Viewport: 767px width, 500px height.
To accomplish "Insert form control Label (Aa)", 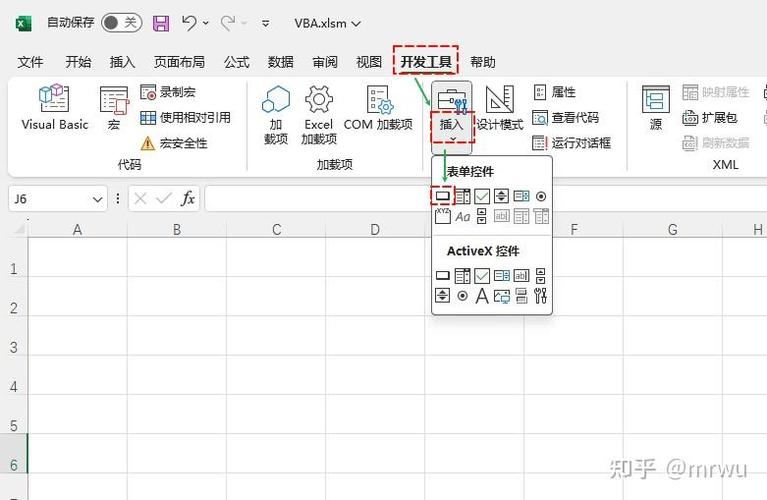I will 462,216.
